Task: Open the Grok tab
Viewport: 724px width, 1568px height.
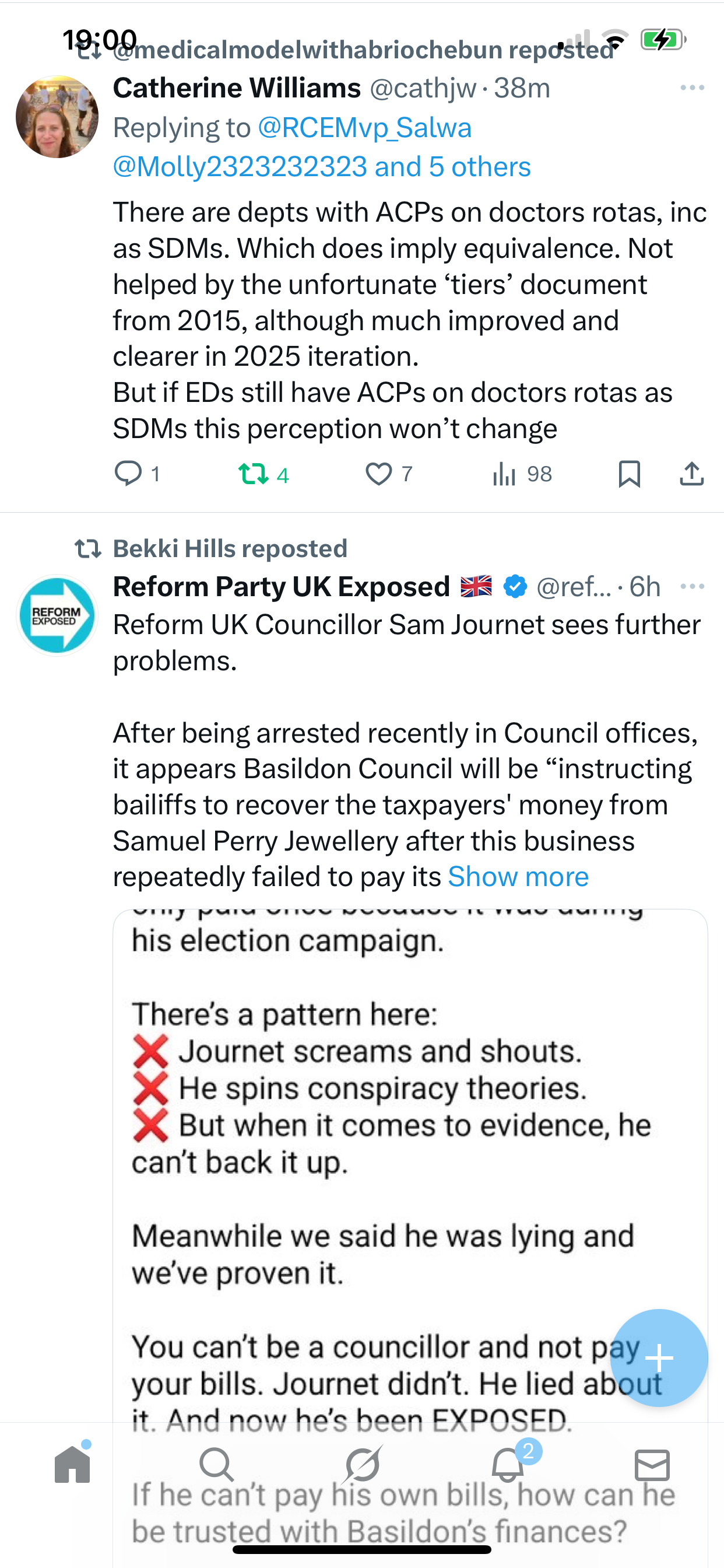Action: coord(362,1465)
